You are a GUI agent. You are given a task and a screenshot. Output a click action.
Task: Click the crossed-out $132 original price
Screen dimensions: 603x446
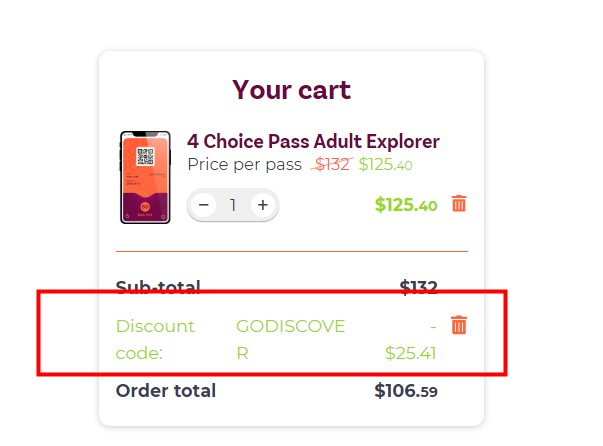[332, 165]
